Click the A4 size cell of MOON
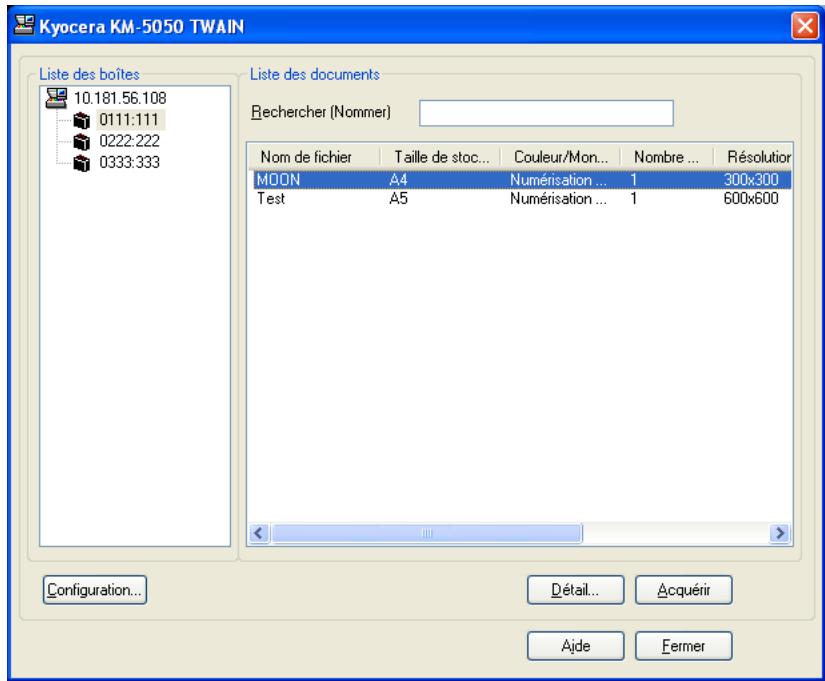 click(x=398, y=180)
